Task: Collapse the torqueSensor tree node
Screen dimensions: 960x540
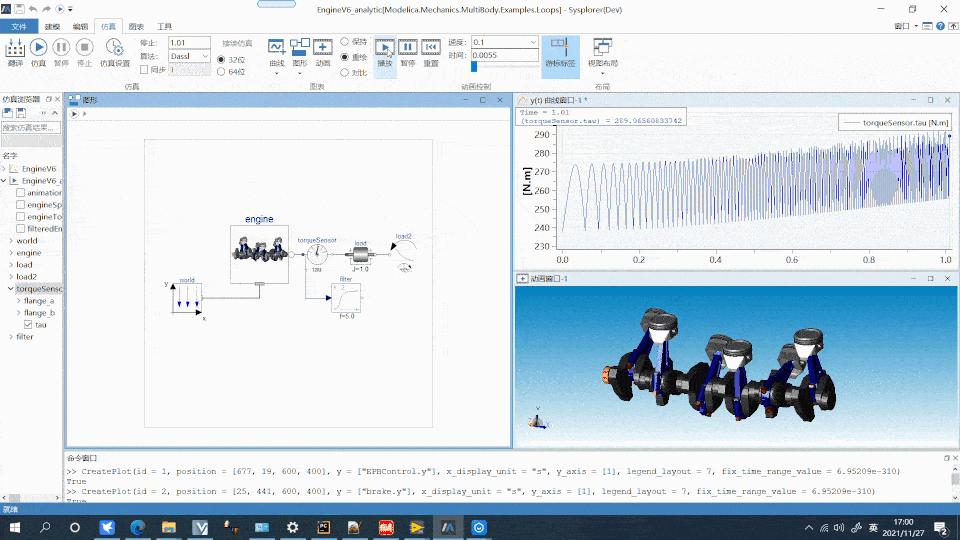Action: [11, 288]
